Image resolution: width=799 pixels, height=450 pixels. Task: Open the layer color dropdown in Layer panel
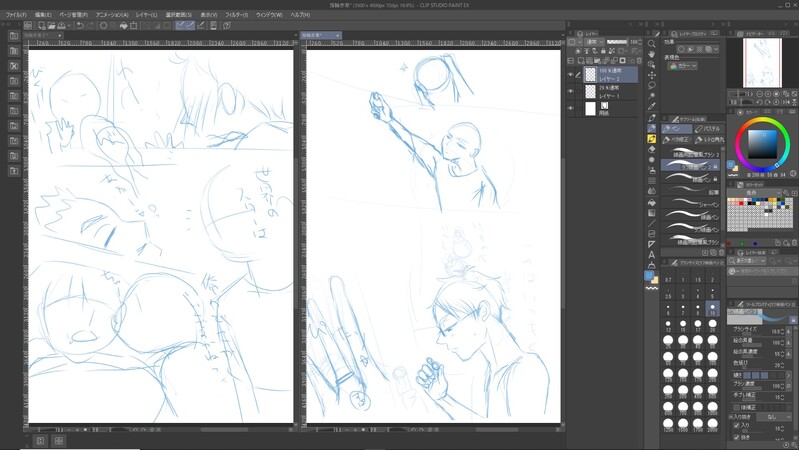coord(577,42)
